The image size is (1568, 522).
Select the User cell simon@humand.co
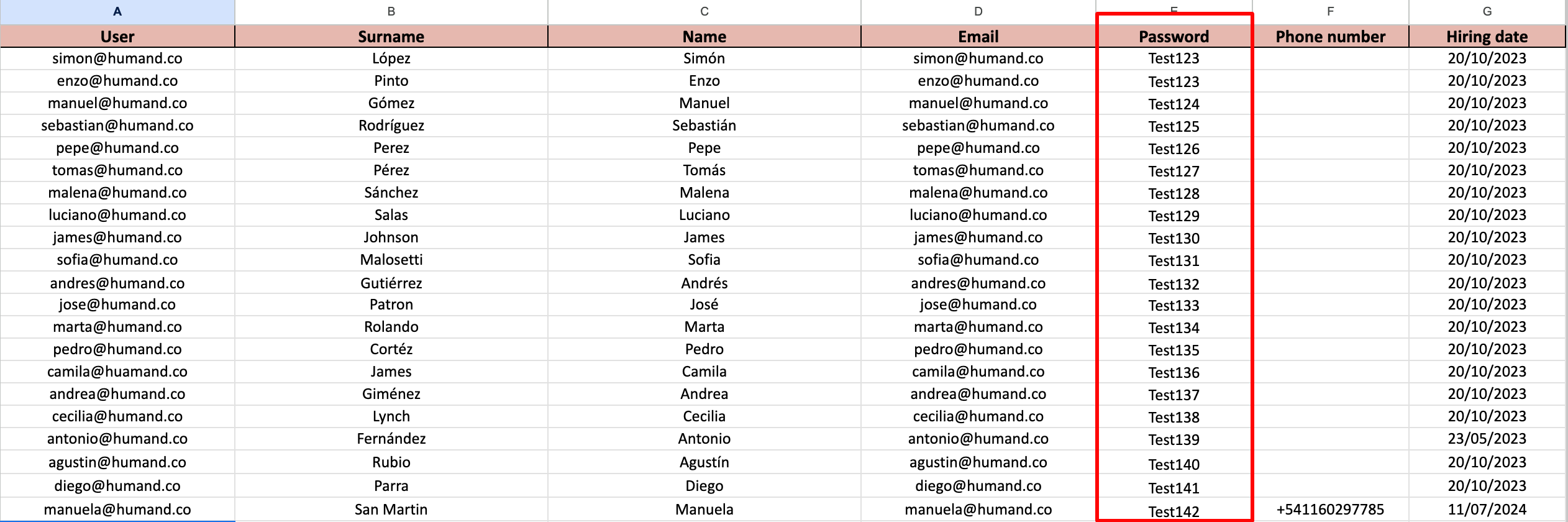(x=117, y=58)
